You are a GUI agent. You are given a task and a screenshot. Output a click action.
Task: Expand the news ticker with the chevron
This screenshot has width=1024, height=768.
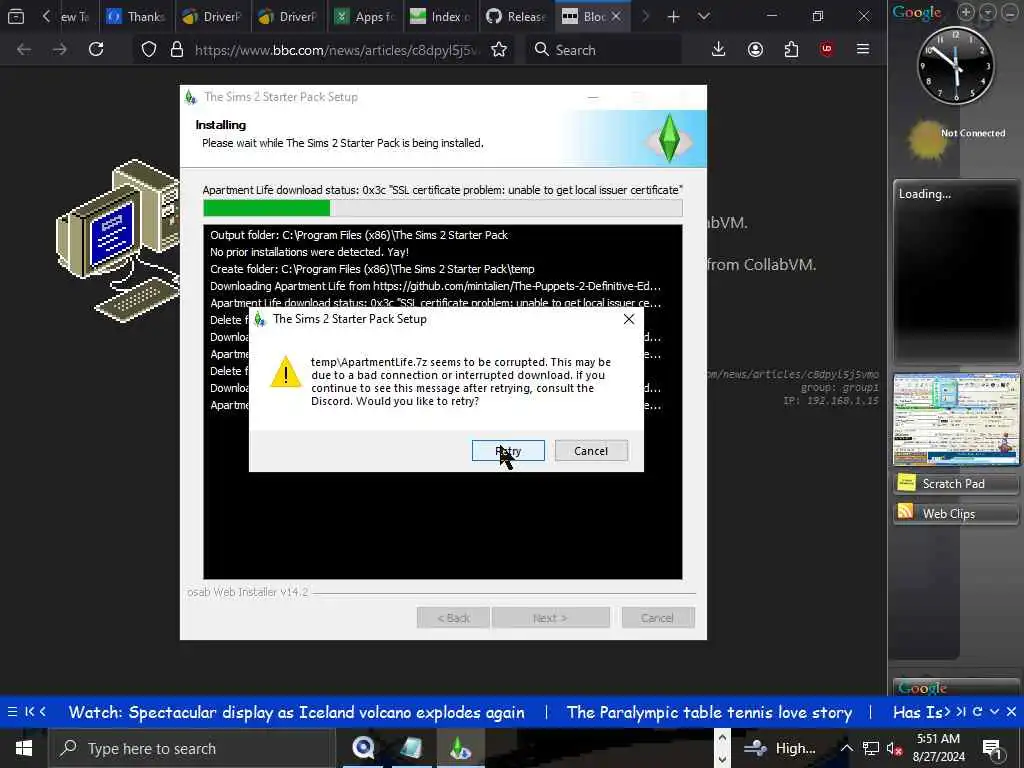point(994,712)
